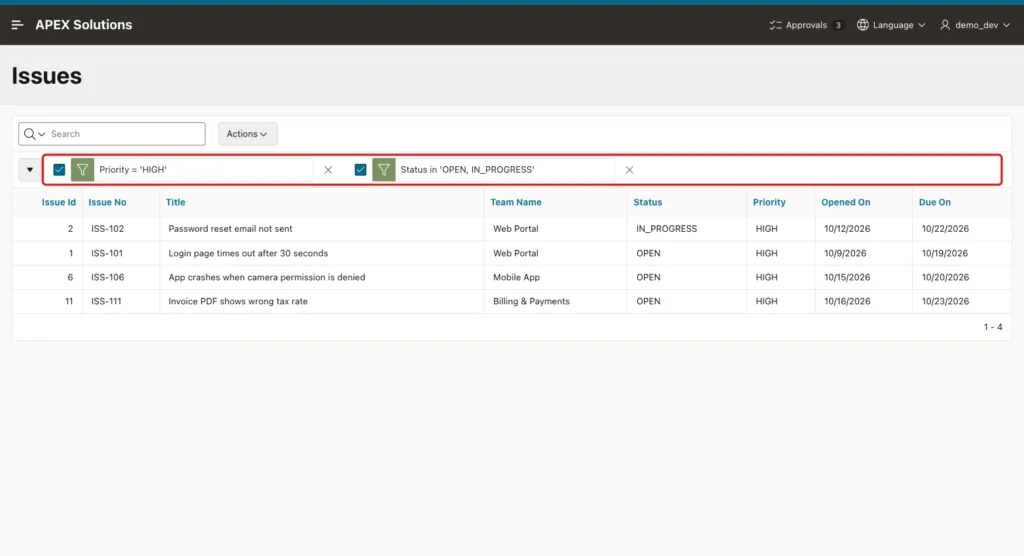Select the ISS-111 cell
The image size is (1024, 556).
106,301
